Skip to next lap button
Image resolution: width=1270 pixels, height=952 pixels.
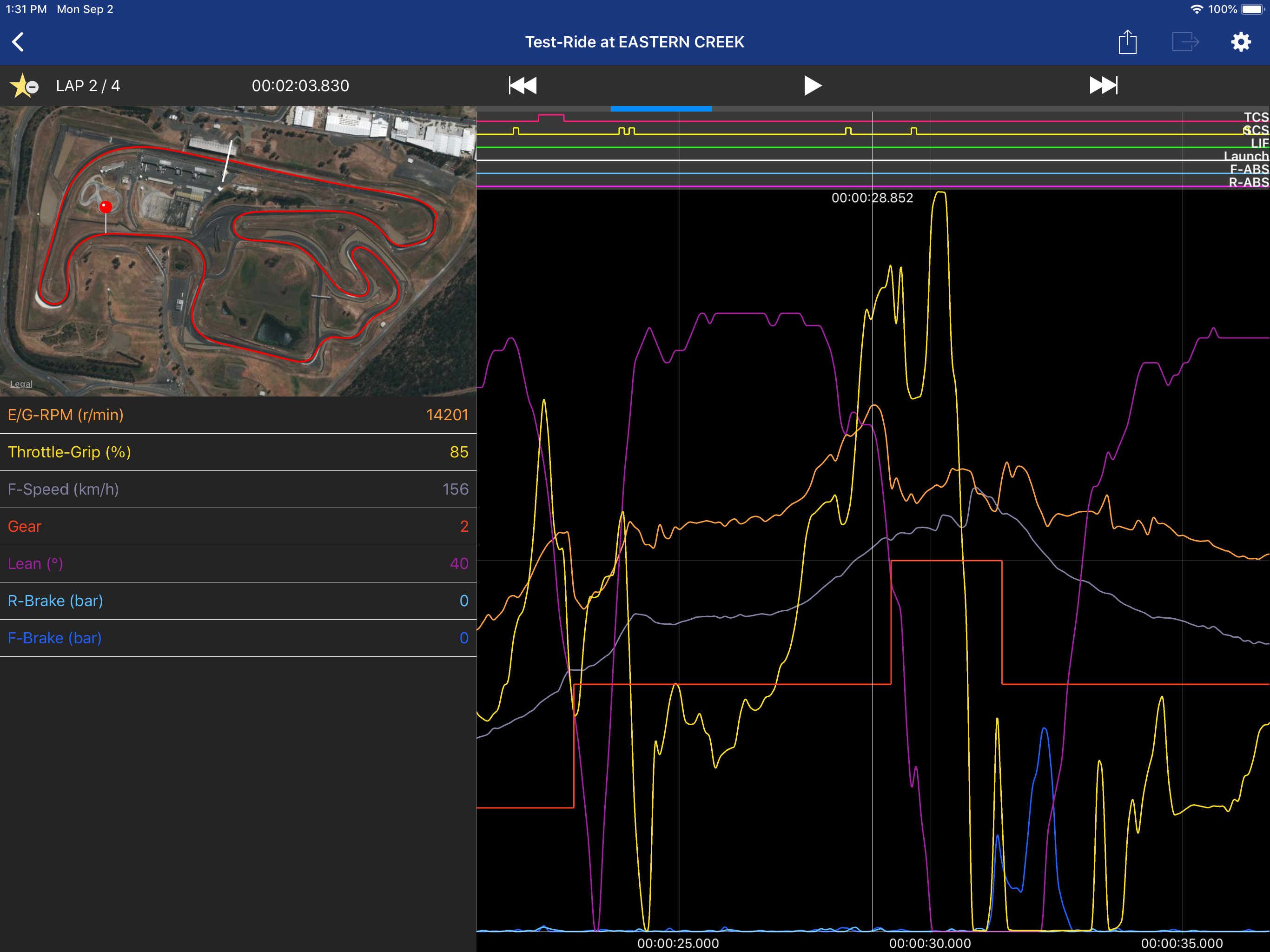tap(1103, 86)
